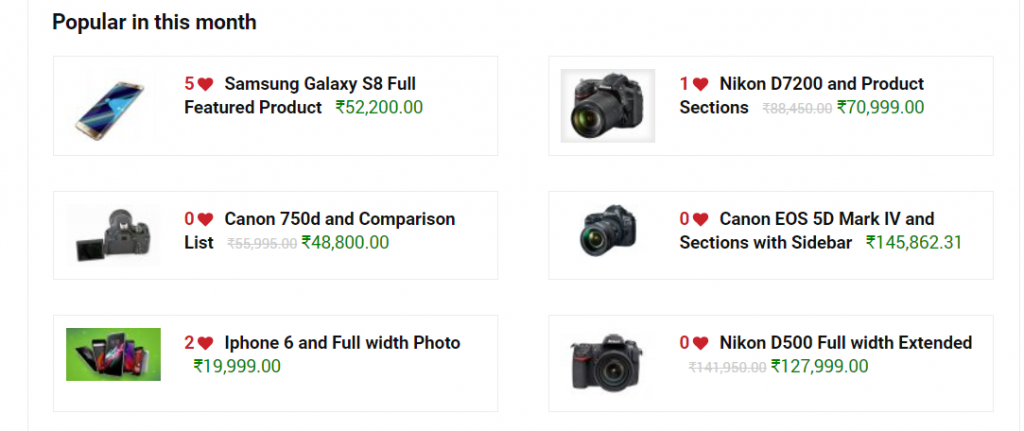
Task: Click the heart icon next to Canon 750d
Action: point(205,219)
